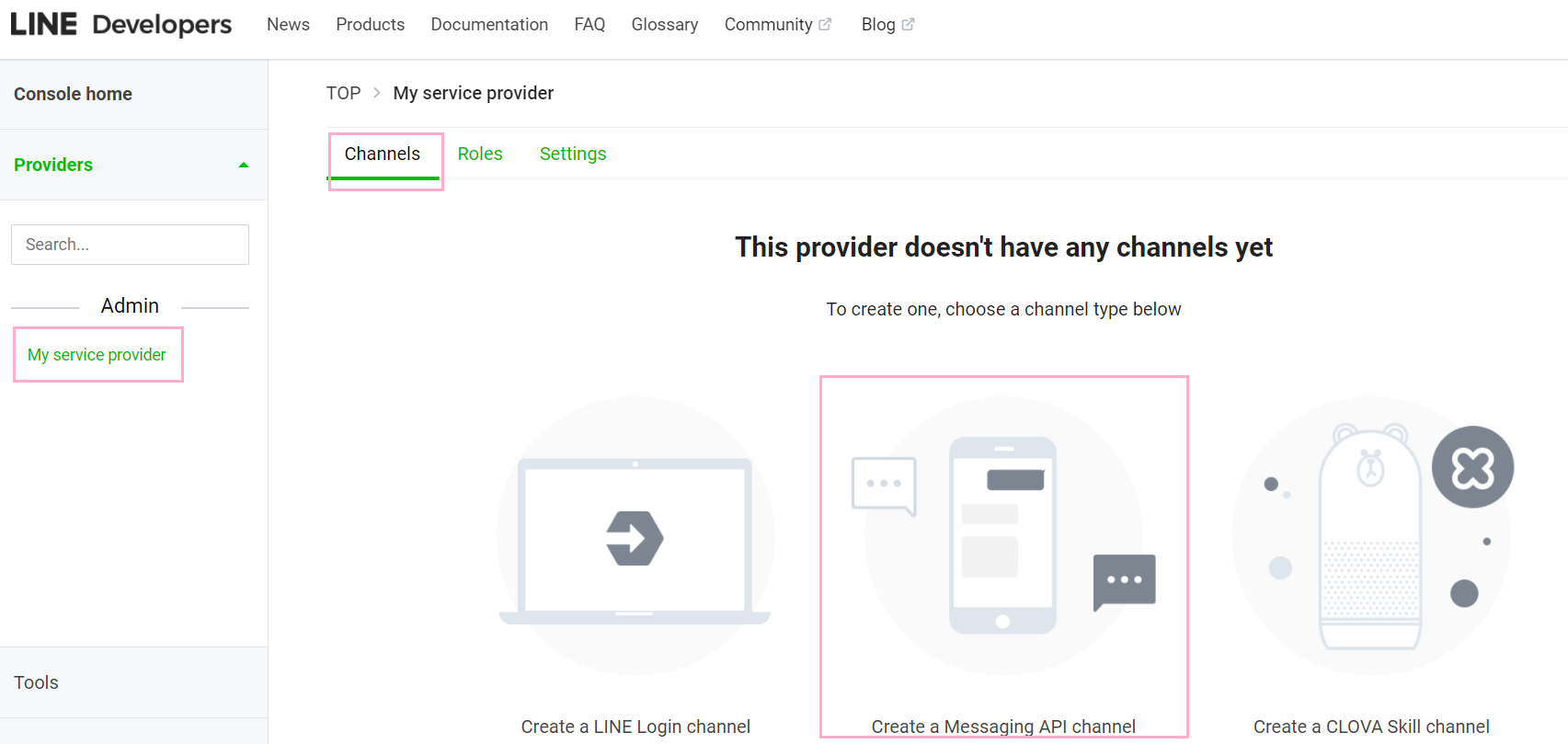Click the CLOVA Skill speaker illustration
1568x744 pixels.
point(1370,537)
